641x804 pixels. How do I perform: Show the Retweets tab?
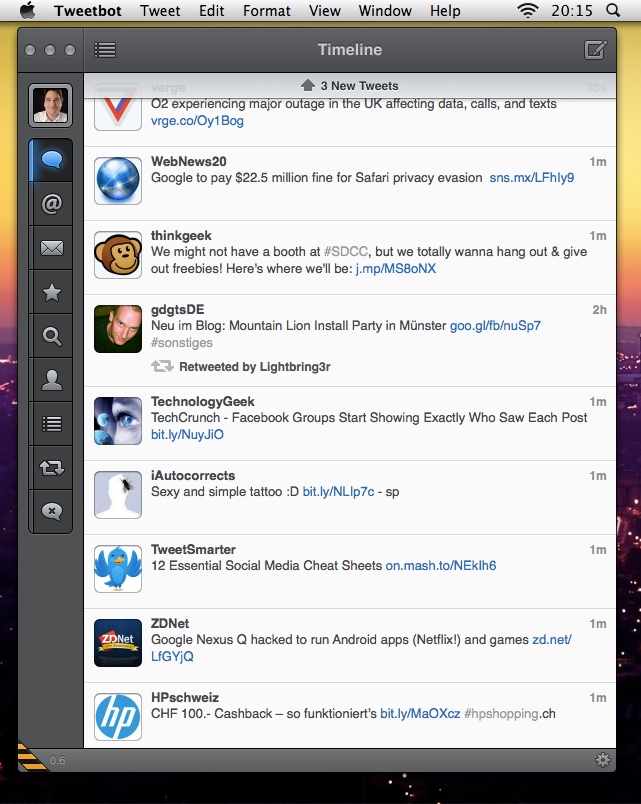click(x=51, y=467)
